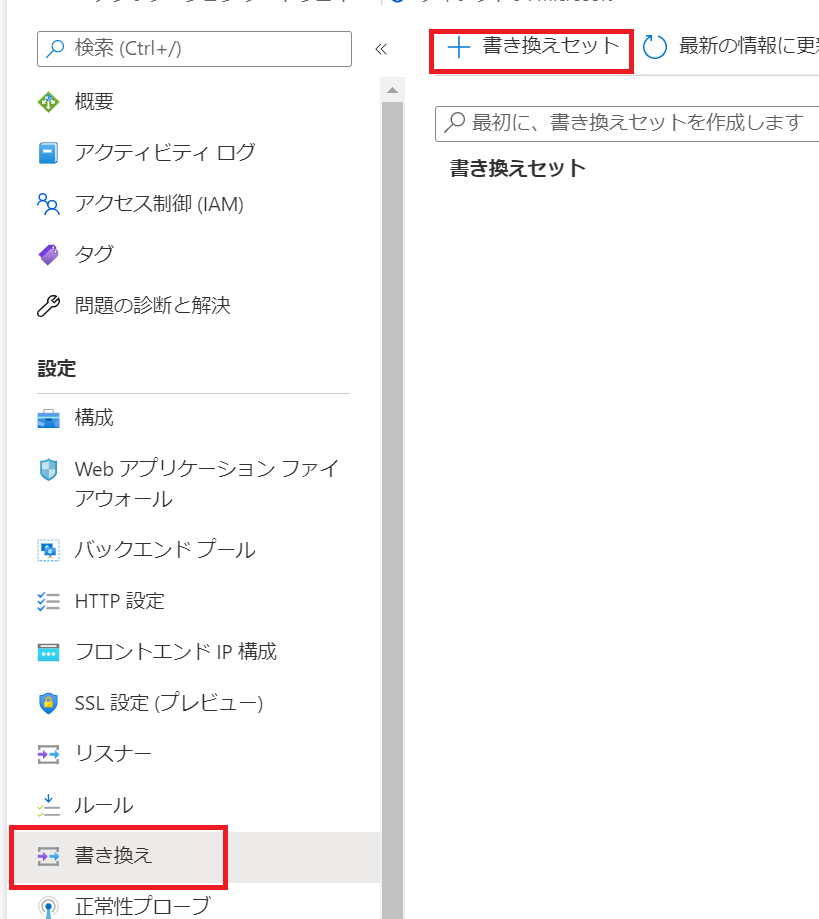Click the HTTP 設定 checklist icon
Screen dimensions: 819x919
coord(48,601)
